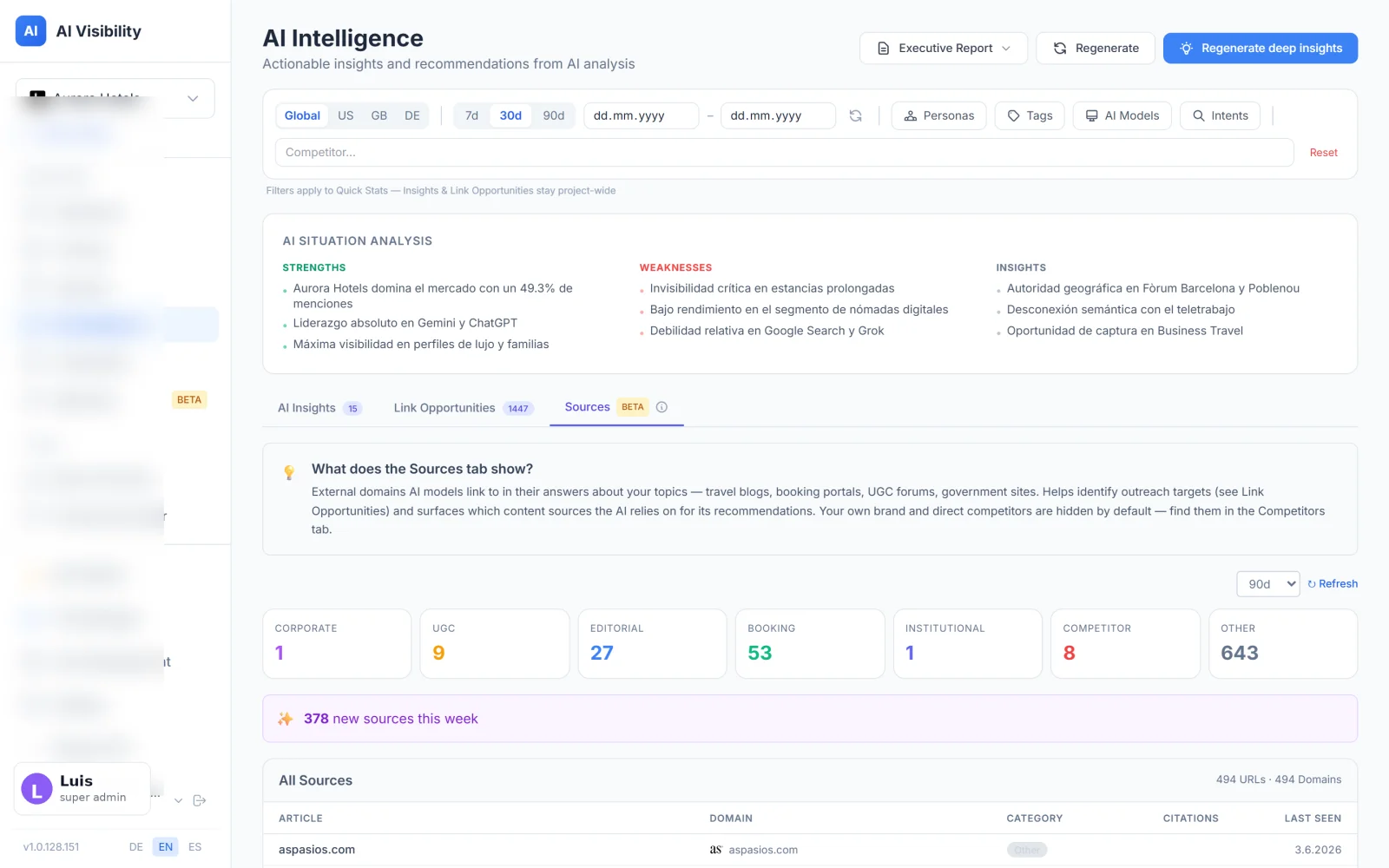The width and height of the screenshot is (1389, 868).
Task: Open the Tags filter
Action: [x=1030, y=115]
